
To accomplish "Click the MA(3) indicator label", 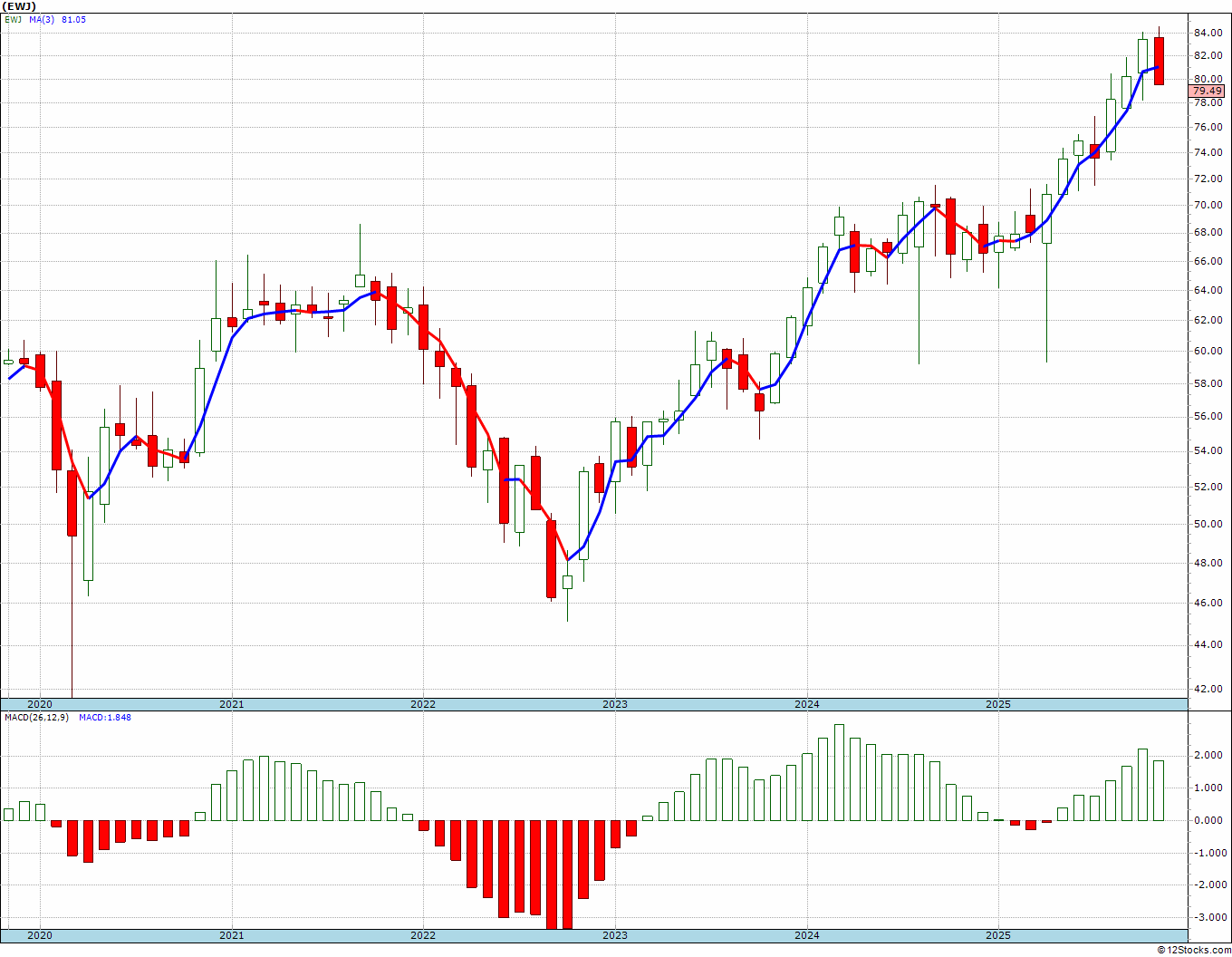I will point(41,19).
